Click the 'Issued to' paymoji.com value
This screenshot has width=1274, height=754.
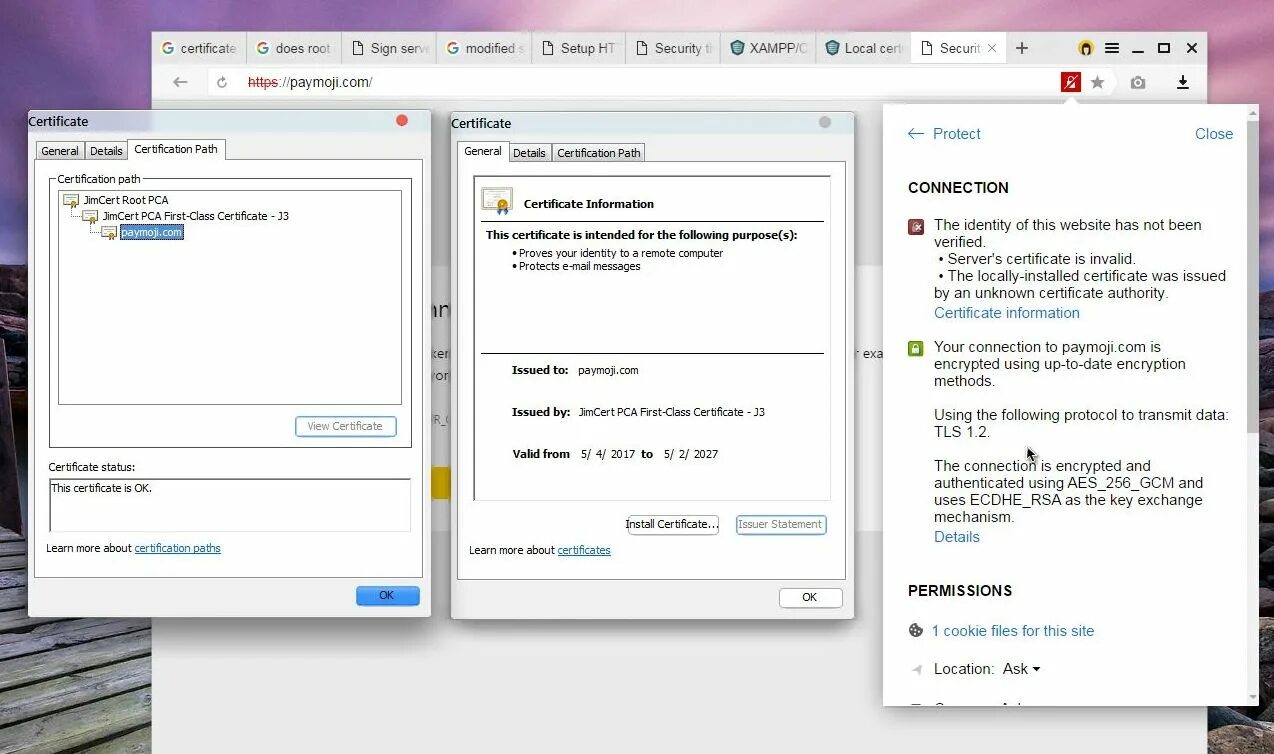[x=608, y=370]
